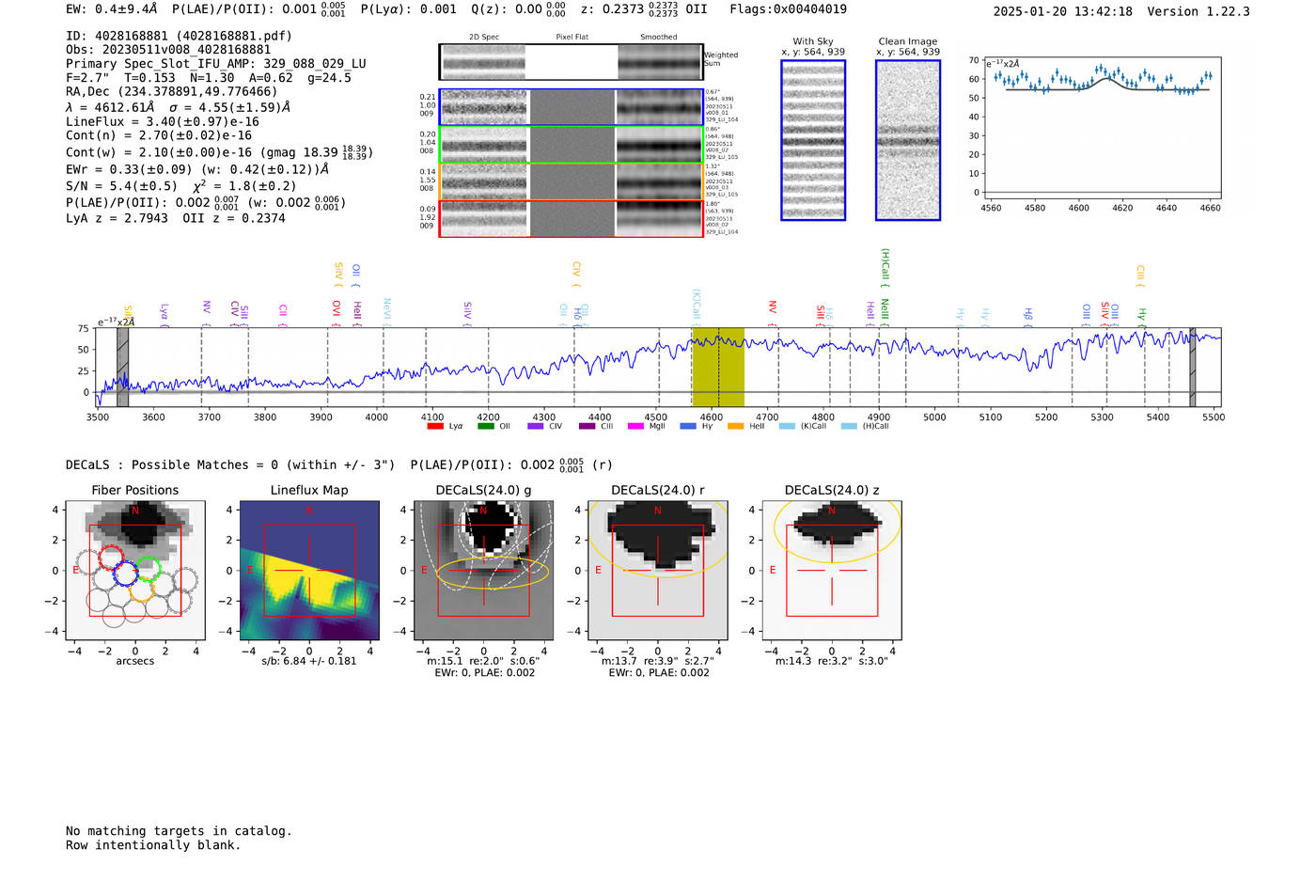Viewport: 1316px width, 896px height.
Task: Select the blue Hγ legend swatch
Action: click(688, 426)
